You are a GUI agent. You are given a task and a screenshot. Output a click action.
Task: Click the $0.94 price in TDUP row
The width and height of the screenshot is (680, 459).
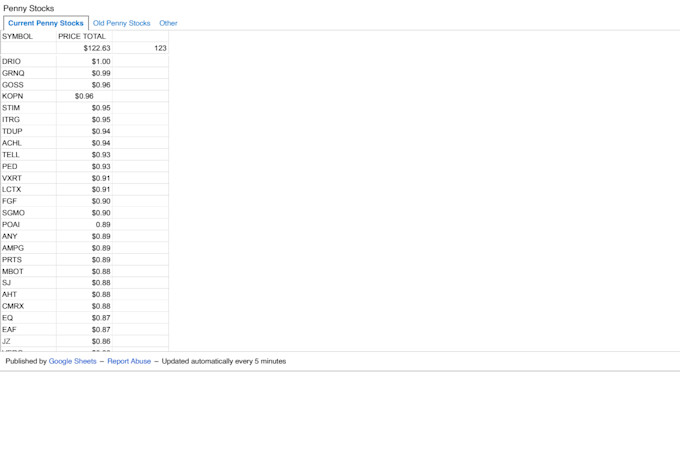[84, 131]
